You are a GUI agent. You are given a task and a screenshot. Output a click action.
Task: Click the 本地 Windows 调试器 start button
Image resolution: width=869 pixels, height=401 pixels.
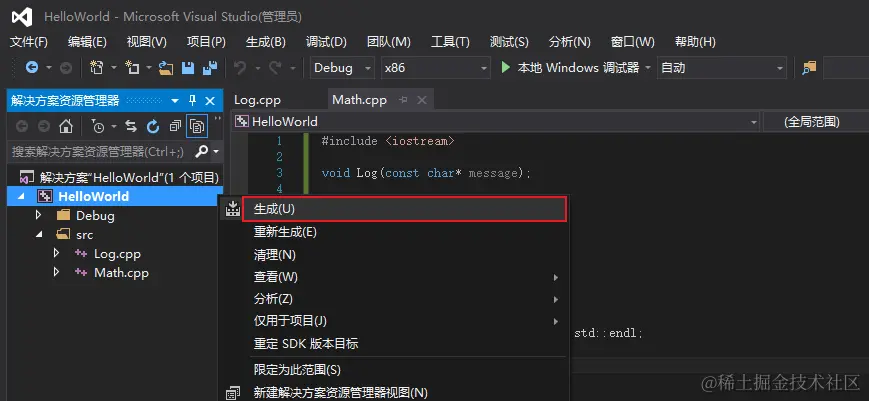point(570,68)
